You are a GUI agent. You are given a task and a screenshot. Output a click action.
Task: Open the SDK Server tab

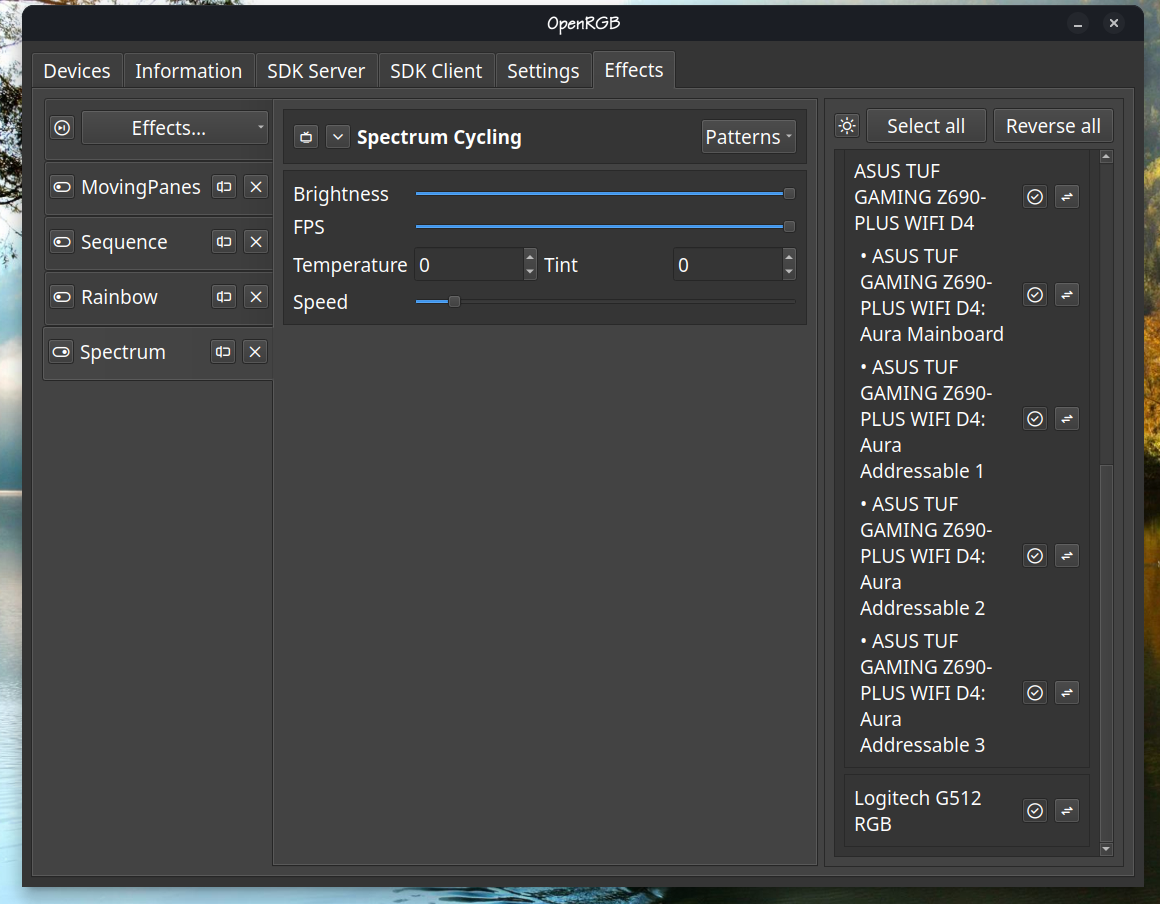[316, 71]
